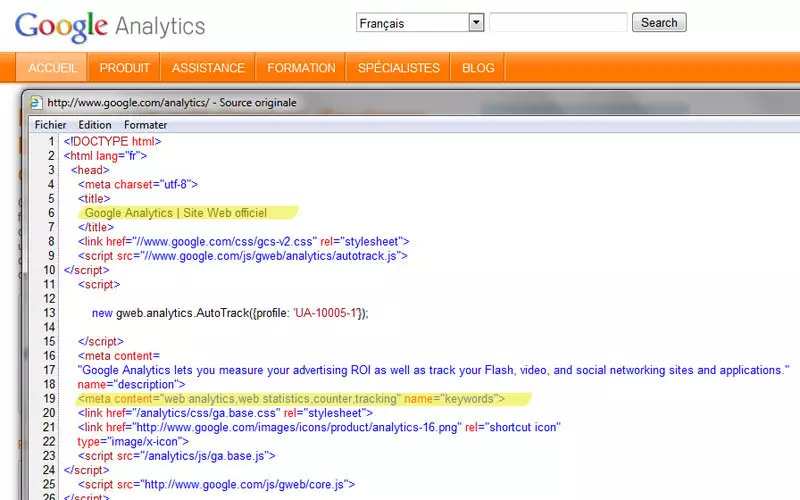Click the Search button

tap(659, 23)
